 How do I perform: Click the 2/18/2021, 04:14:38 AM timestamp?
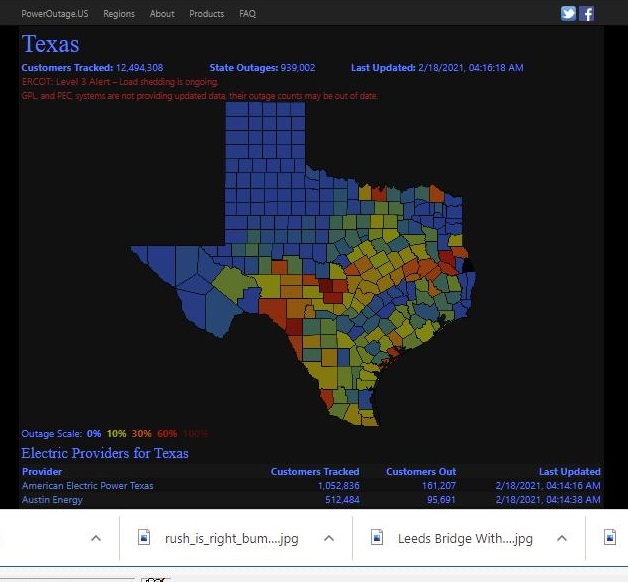coord(548,500)
